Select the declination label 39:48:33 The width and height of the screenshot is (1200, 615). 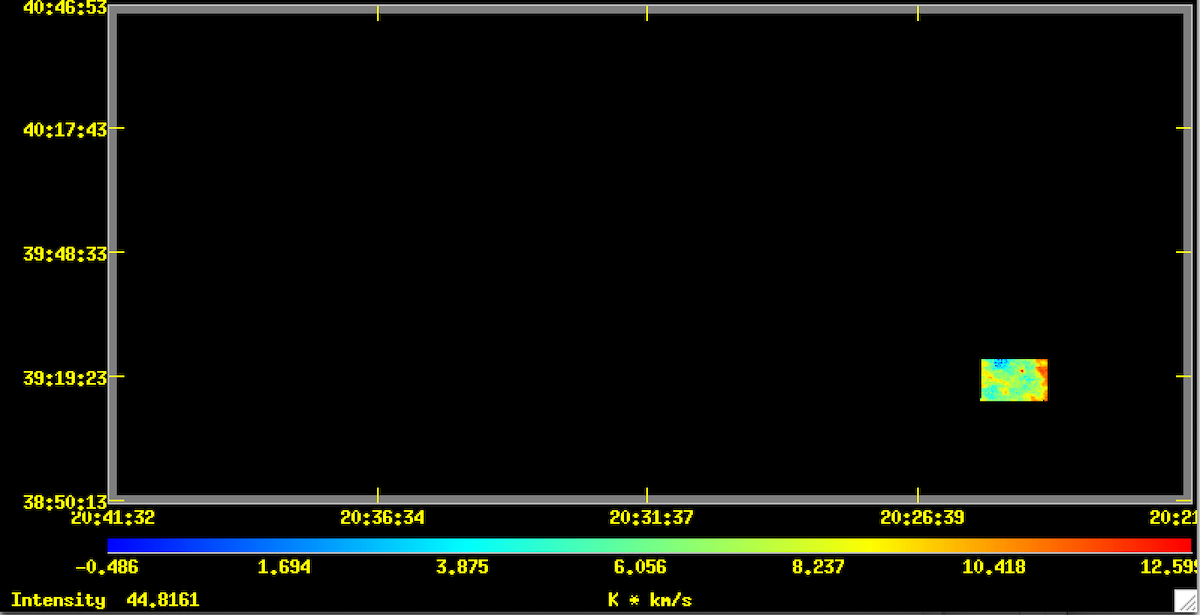(65, 253)
